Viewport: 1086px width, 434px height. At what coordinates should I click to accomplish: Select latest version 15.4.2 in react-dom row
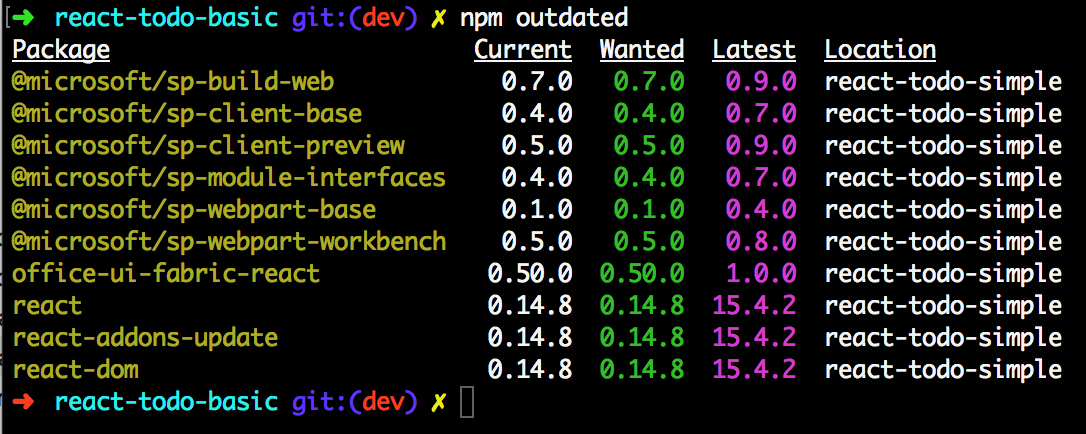tap(754, 370)
